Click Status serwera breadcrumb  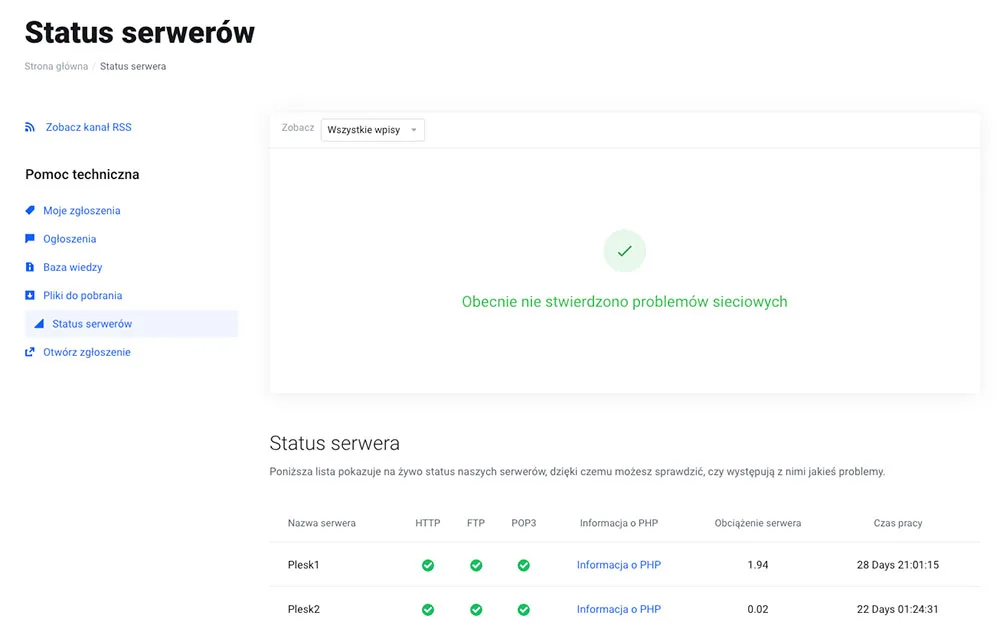pos(133,66)
